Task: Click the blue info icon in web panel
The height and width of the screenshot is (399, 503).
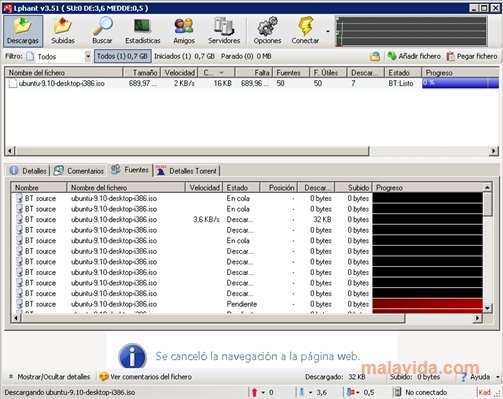Action: point(132,356)
